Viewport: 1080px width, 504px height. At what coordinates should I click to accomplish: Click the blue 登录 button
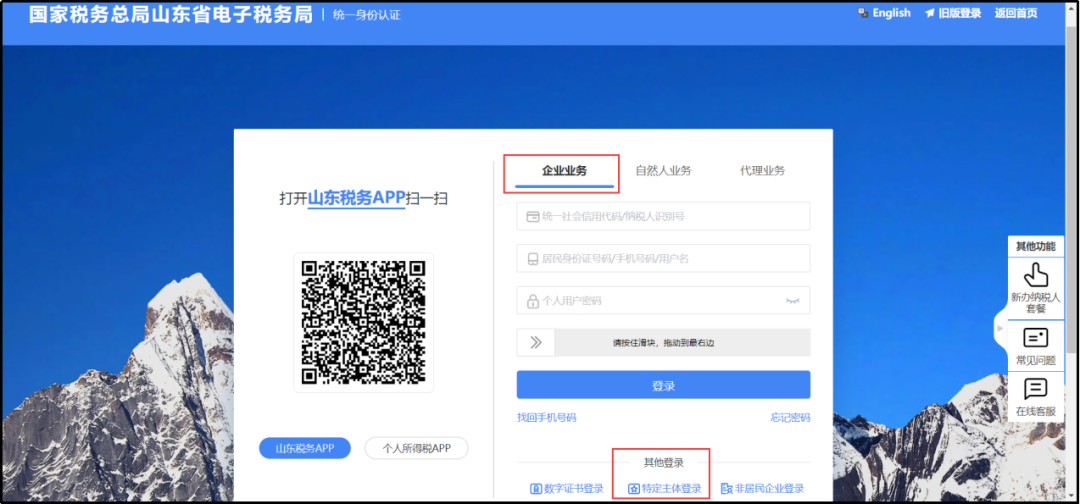pyautogui.click(x=663, y=385)
